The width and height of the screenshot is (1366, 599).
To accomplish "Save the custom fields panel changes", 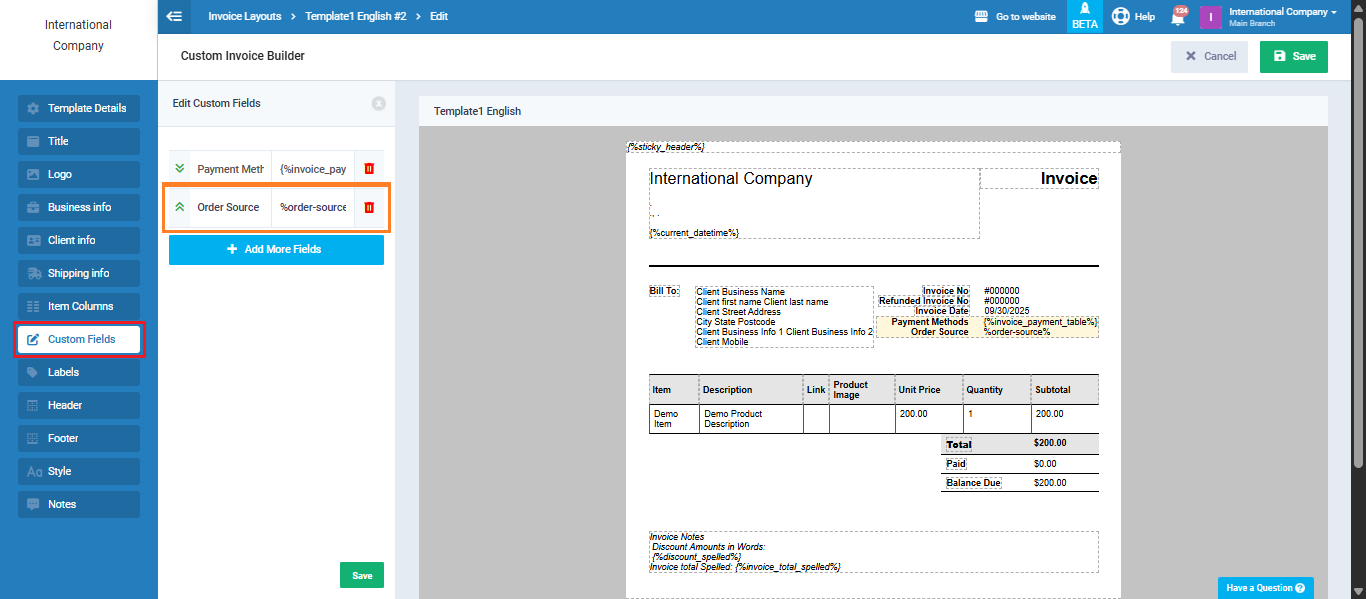I will pos(361,575).
